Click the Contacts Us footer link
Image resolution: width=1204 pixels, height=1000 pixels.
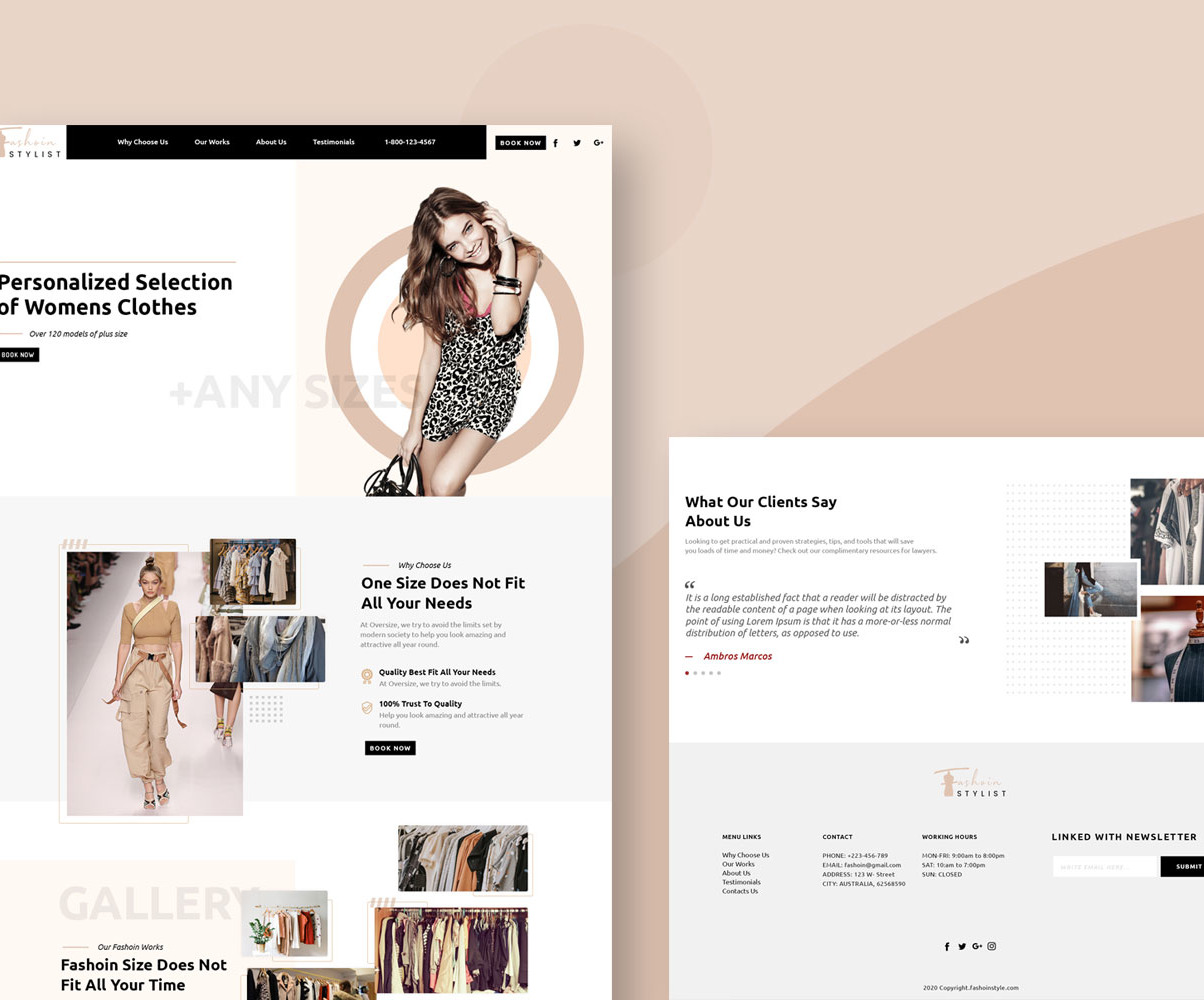pyautogui.click(x=738, y=890)
